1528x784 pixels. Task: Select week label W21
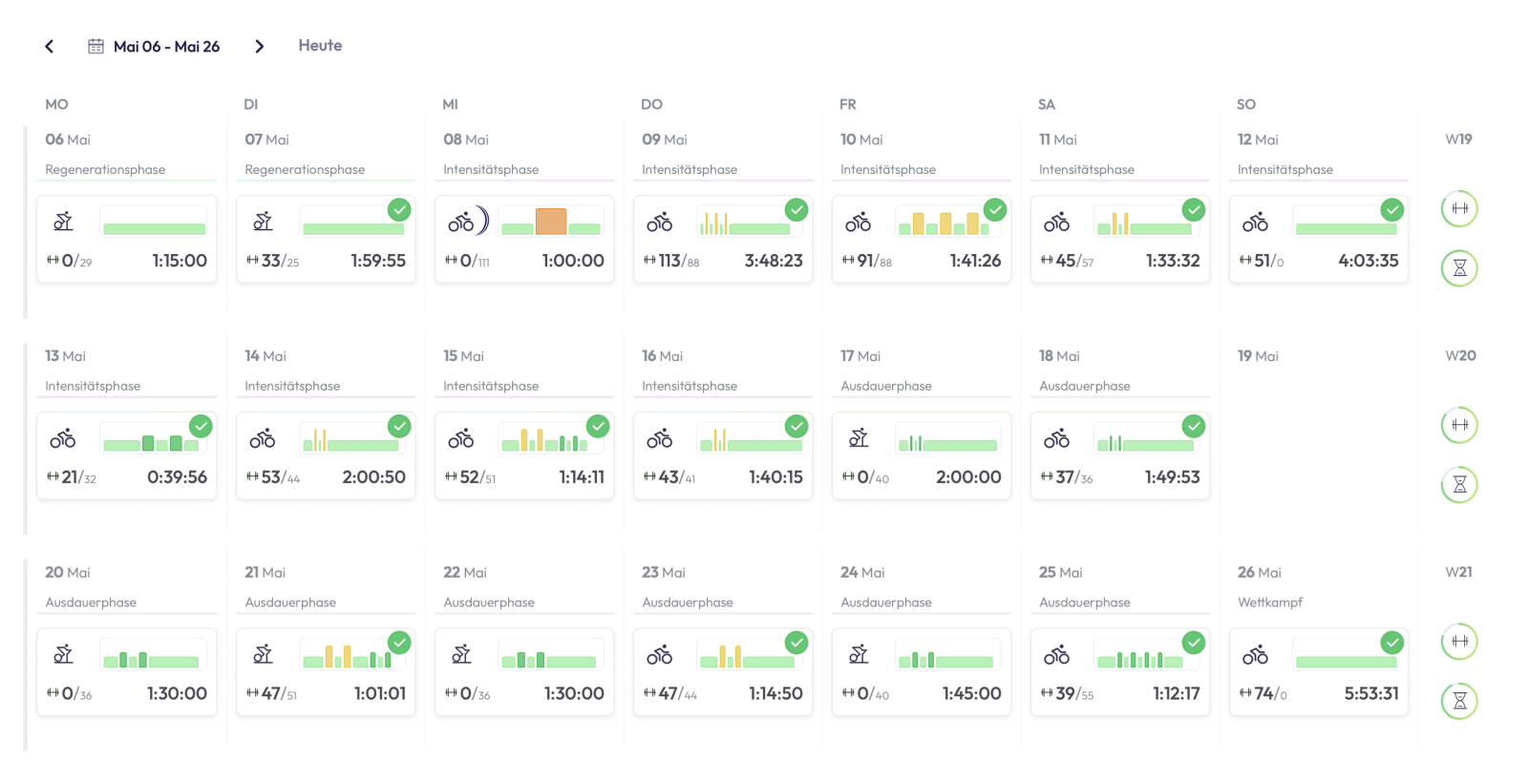pyautogui.click(x=1459, y=572)
